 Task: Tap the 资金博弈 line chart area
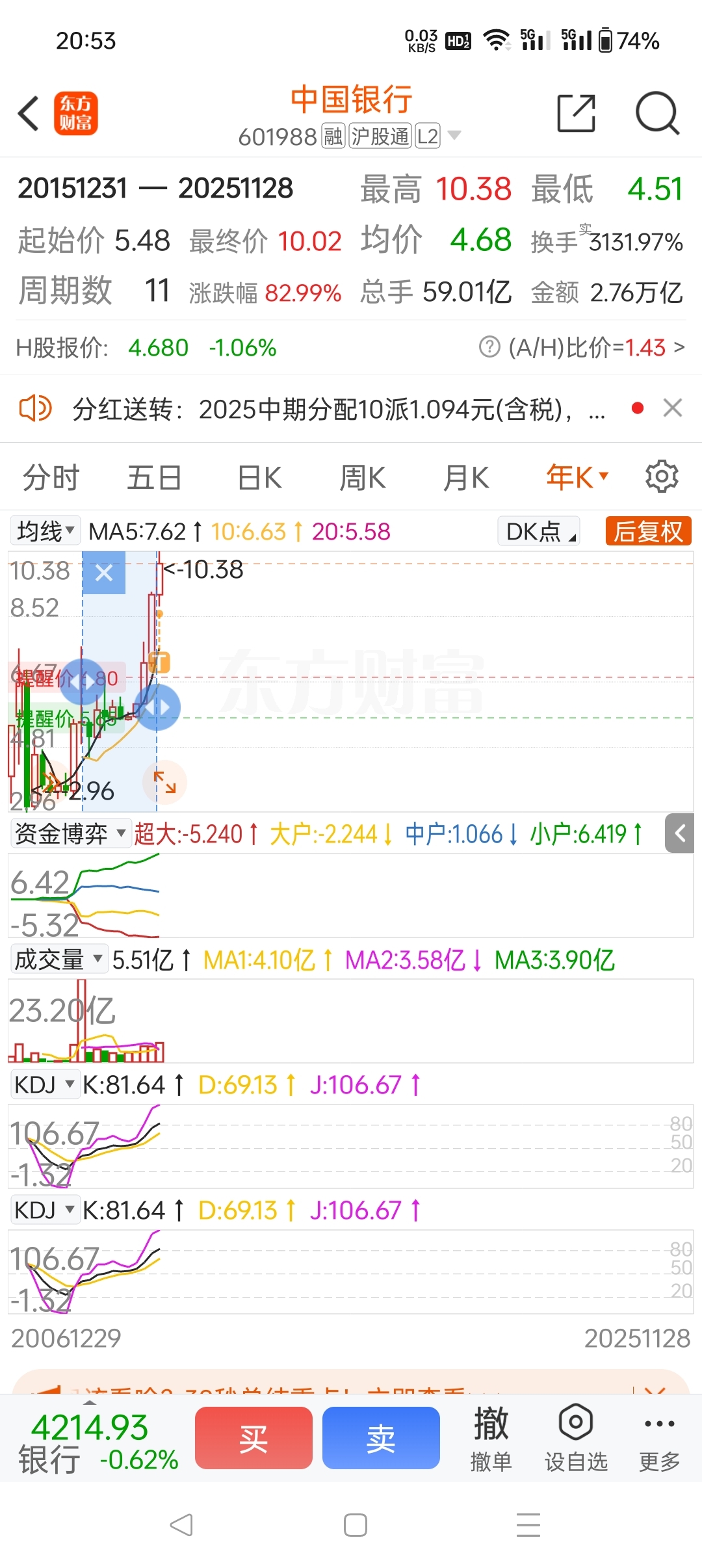pos(351,895)
